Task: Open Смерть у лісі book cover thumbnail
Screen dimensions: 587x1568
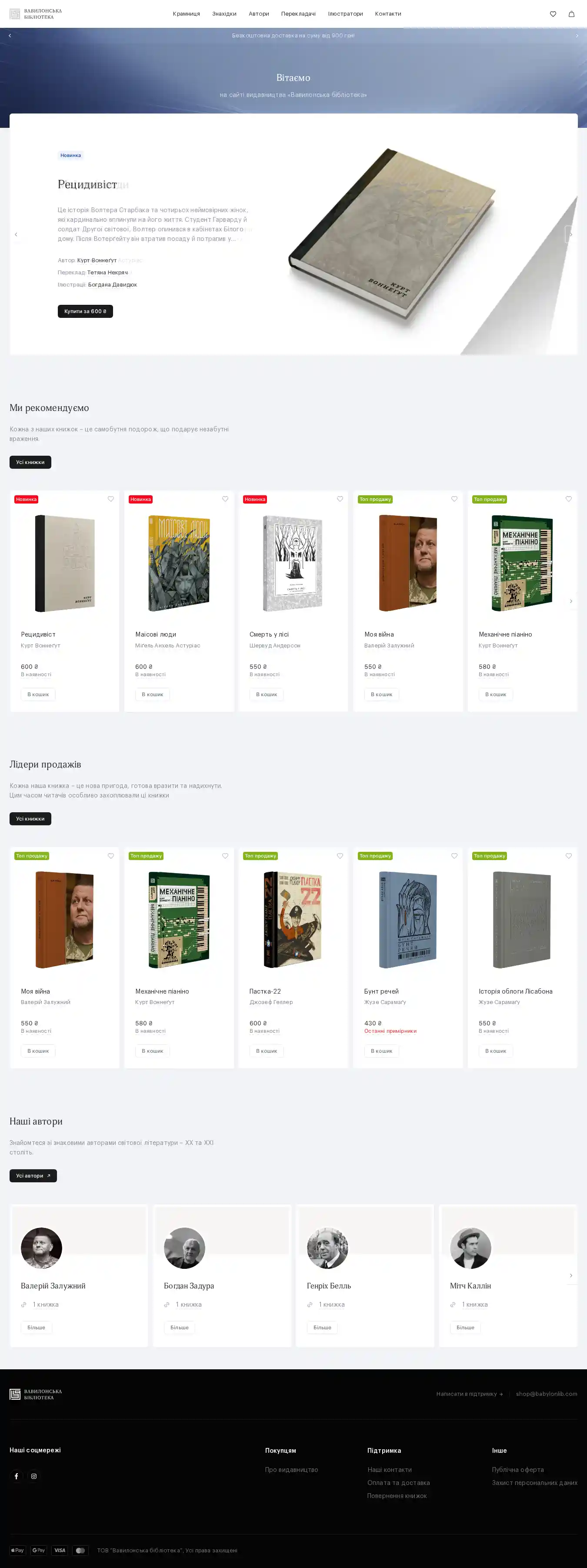Action: 293,564
